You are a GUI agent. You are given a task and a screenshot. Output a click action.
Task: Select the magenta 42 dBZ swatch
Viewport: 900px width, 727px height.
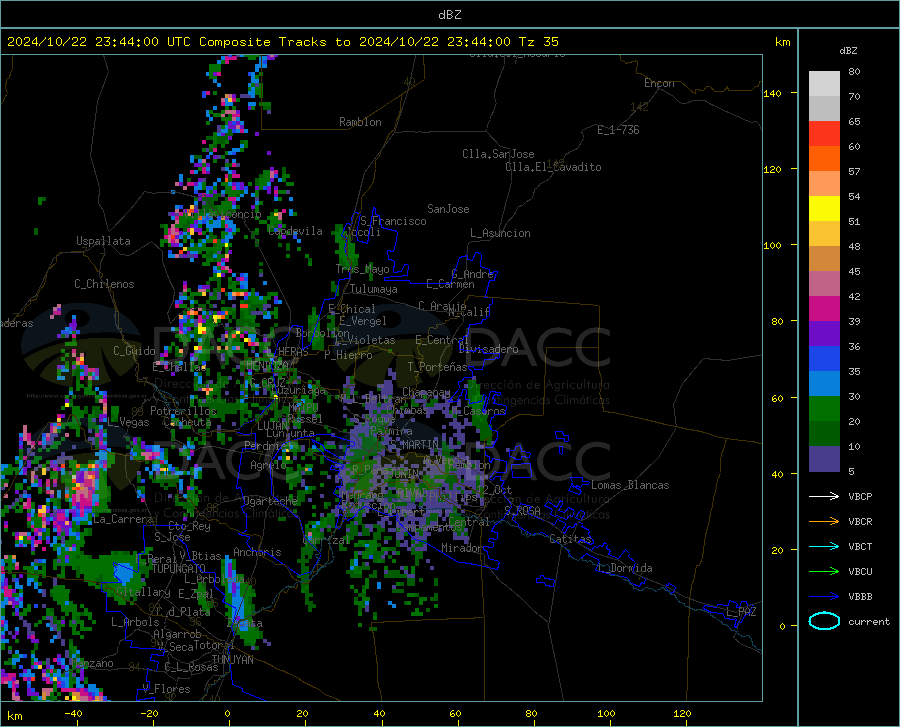pyautogui.click(x=824, y=308)
